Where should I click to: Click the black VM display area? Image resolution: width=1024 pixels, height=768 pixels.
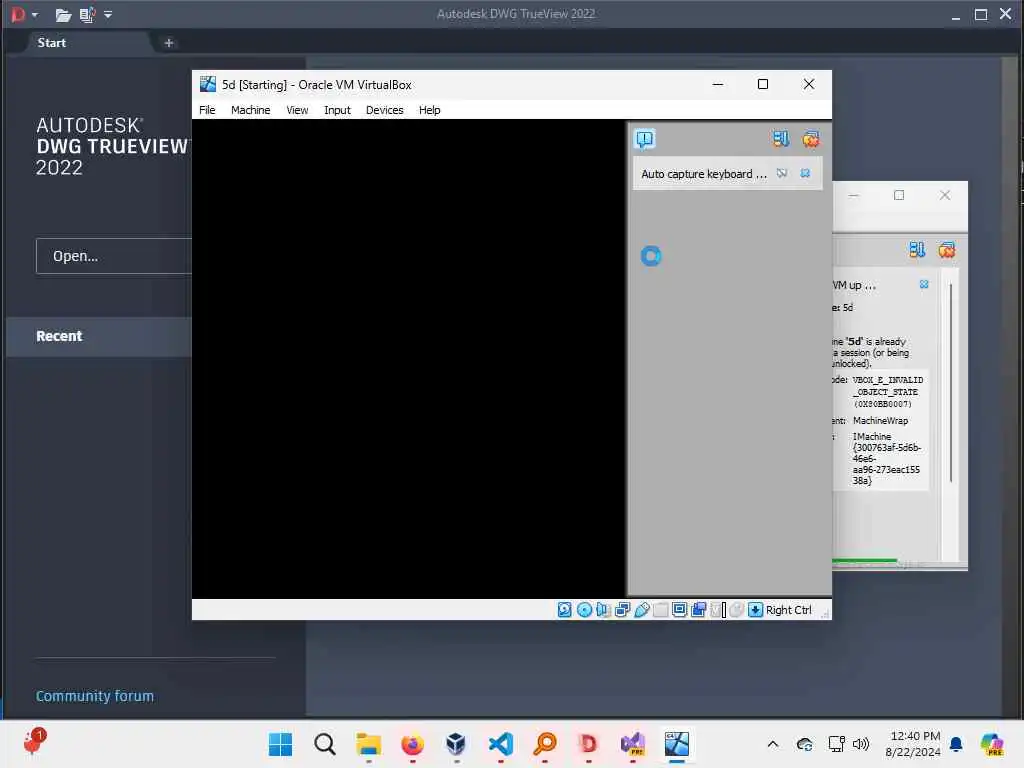tap(409, 359)
